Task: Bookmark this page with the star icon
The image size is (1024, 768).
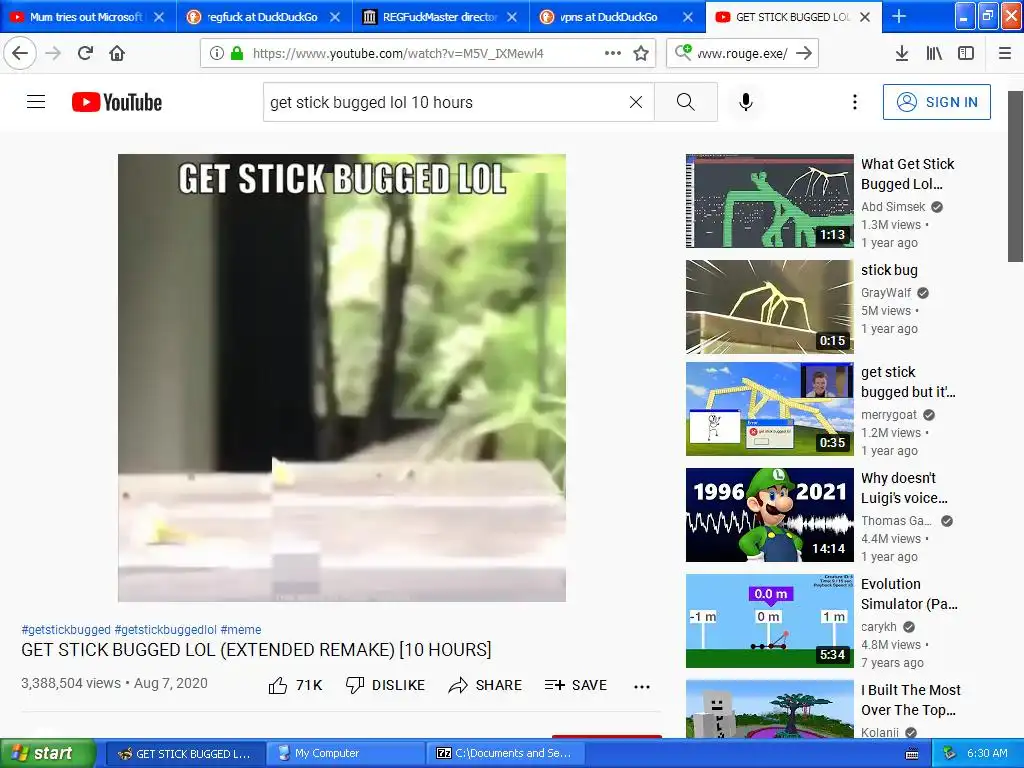Action: point(641,53)
